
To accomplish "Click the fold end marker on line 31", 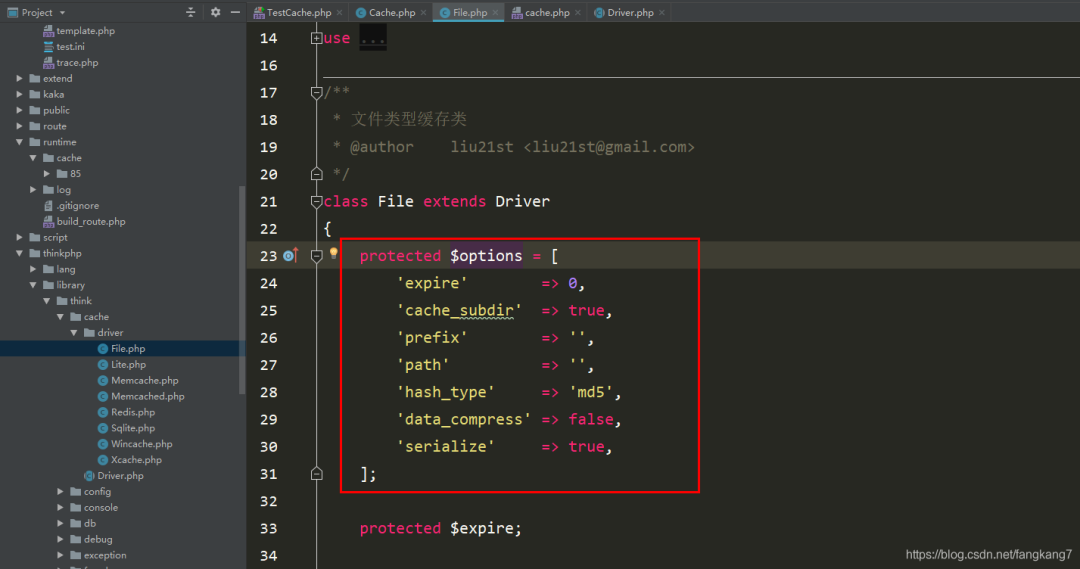I will coord(316,474).
